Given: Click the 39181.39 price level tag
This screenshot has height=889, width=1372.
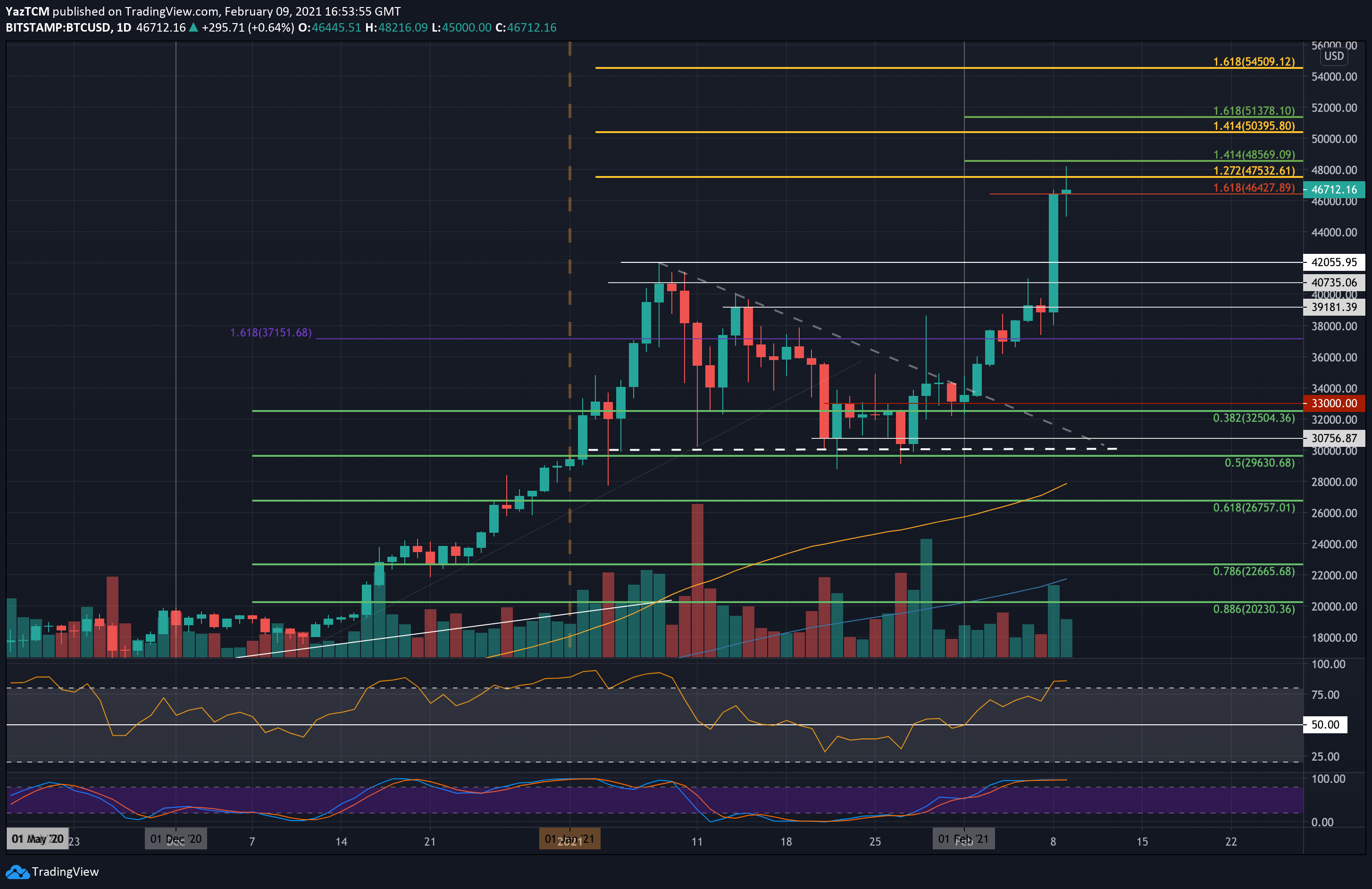Looking at the screenshot, I should [1334, 307].
